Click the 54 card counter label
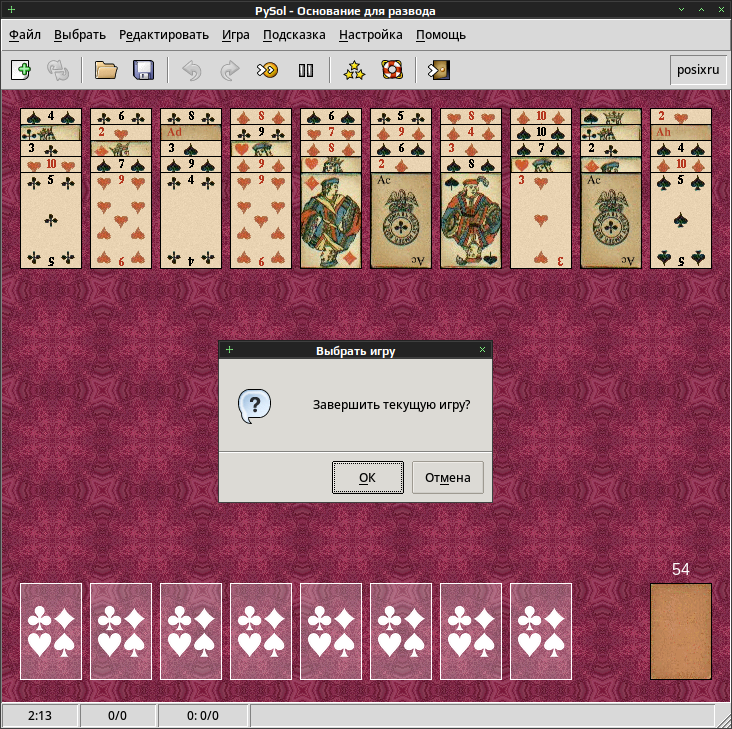This screenshot has width=732, height=729. tap(681, 569)
